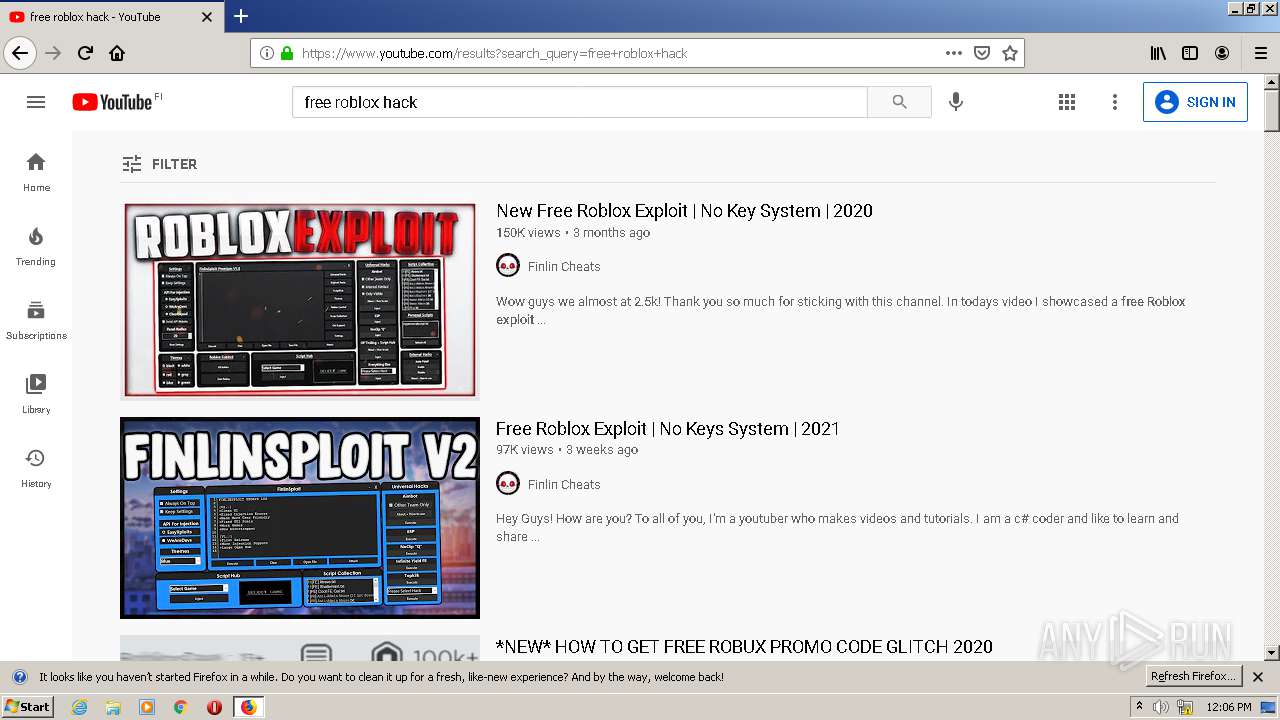1280x720 pixels.
Task: Show site information icon in address bar
Action: tap(266, 53)
